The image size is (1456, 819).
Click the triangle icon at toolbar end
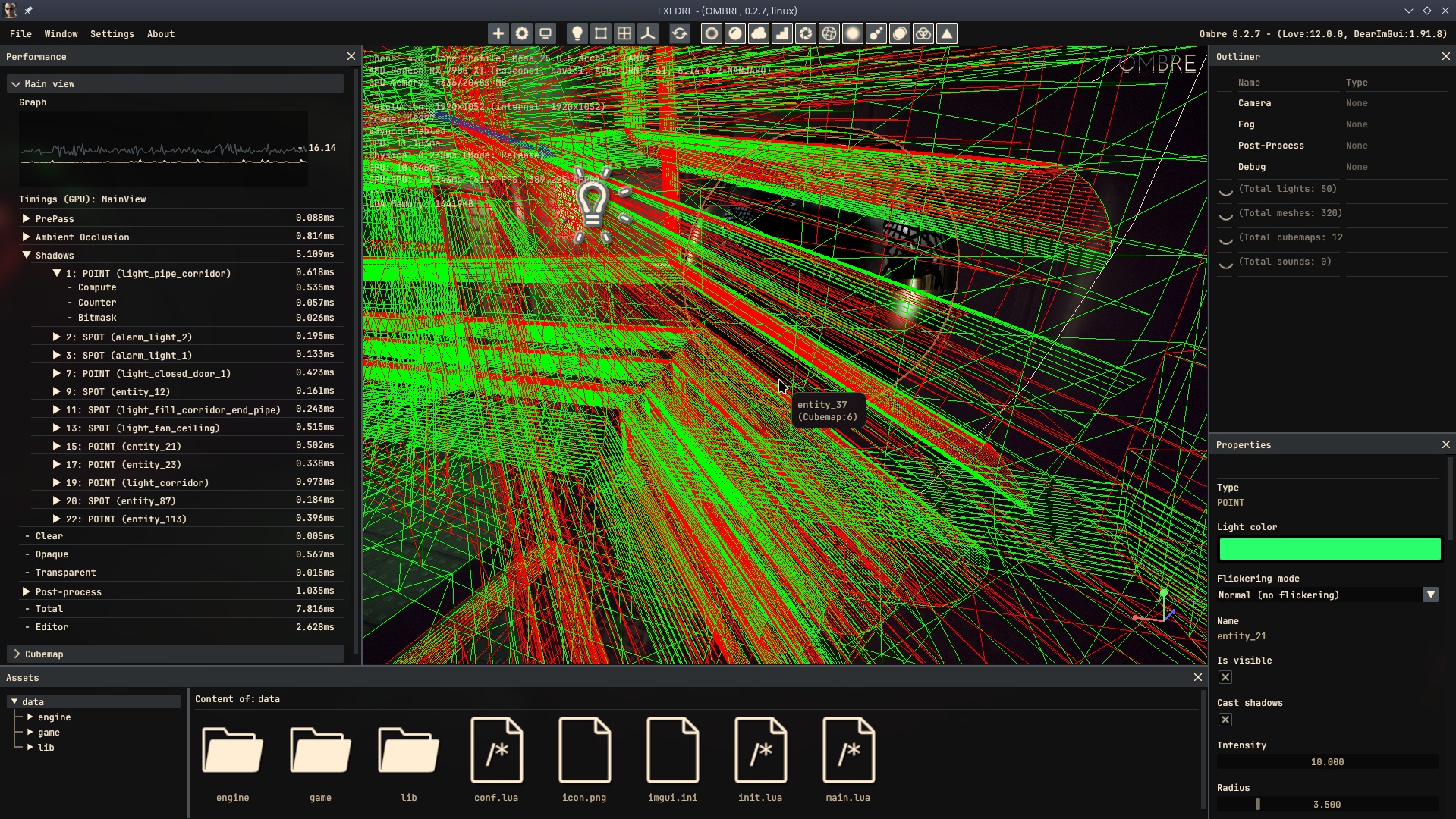point(947,33)
